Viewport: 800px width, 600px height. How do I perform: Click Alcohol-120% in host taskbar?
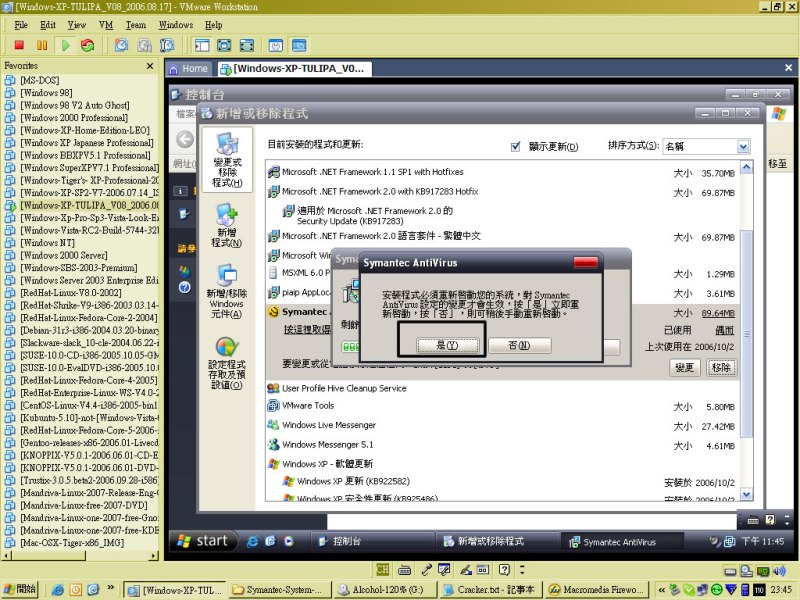click(x=384, y=589)
